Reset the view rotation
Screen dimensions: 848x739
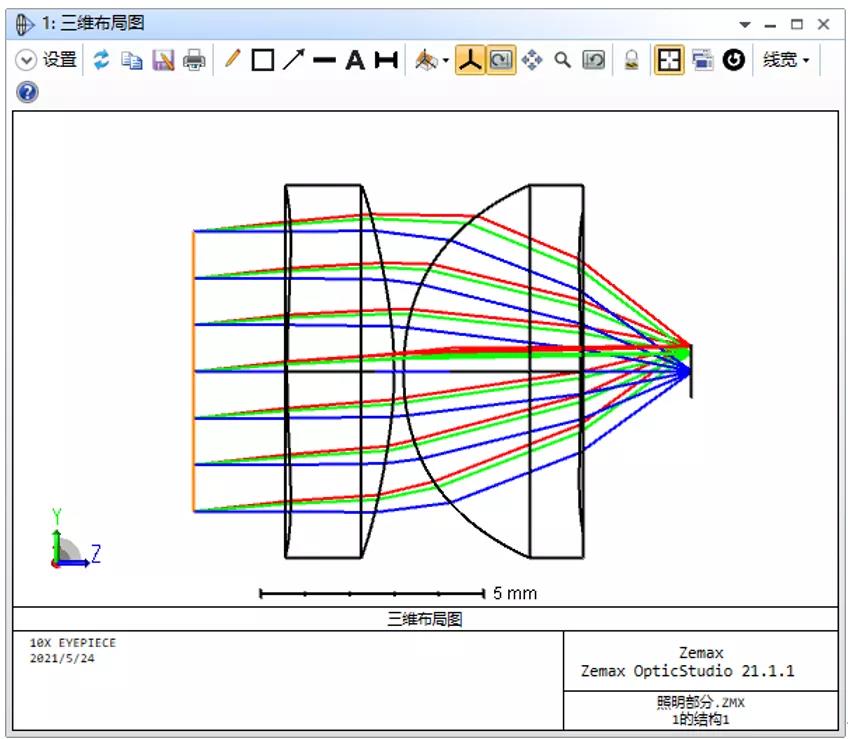(593, 60)
